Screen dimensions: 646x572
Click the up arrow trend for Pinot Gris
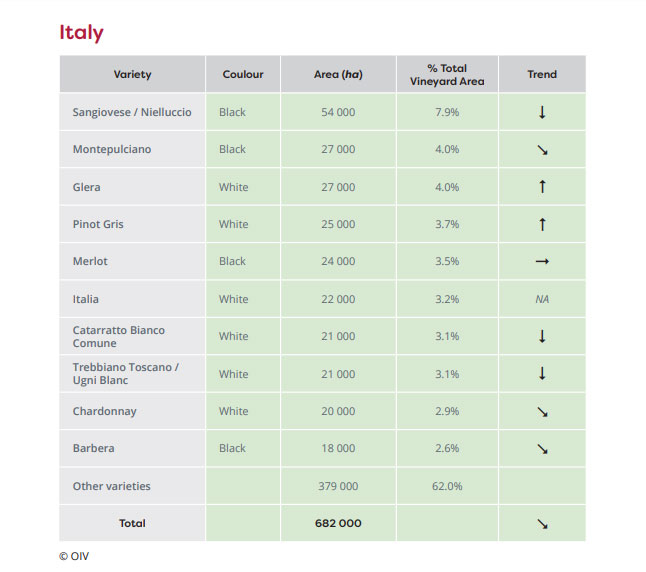542,225
